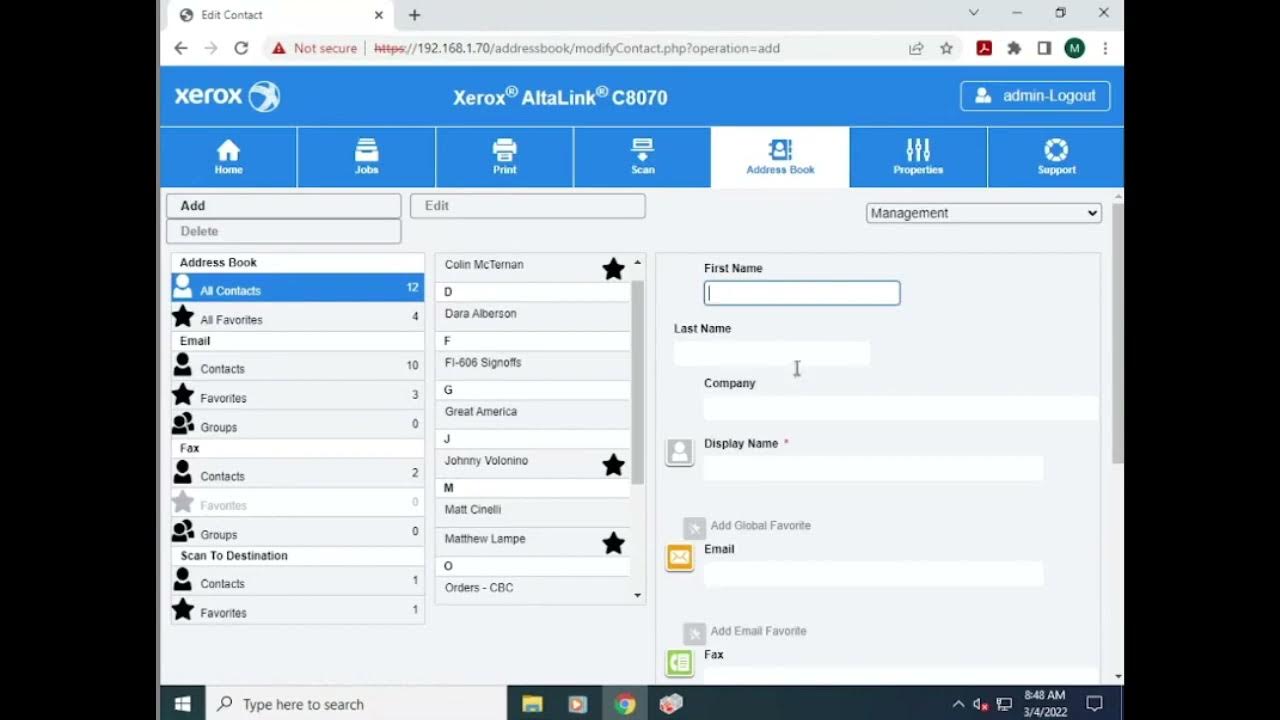This screenshot has height=720, width=1280.
Task: Click the Last Name input field
Action: (x=772, y=353)
